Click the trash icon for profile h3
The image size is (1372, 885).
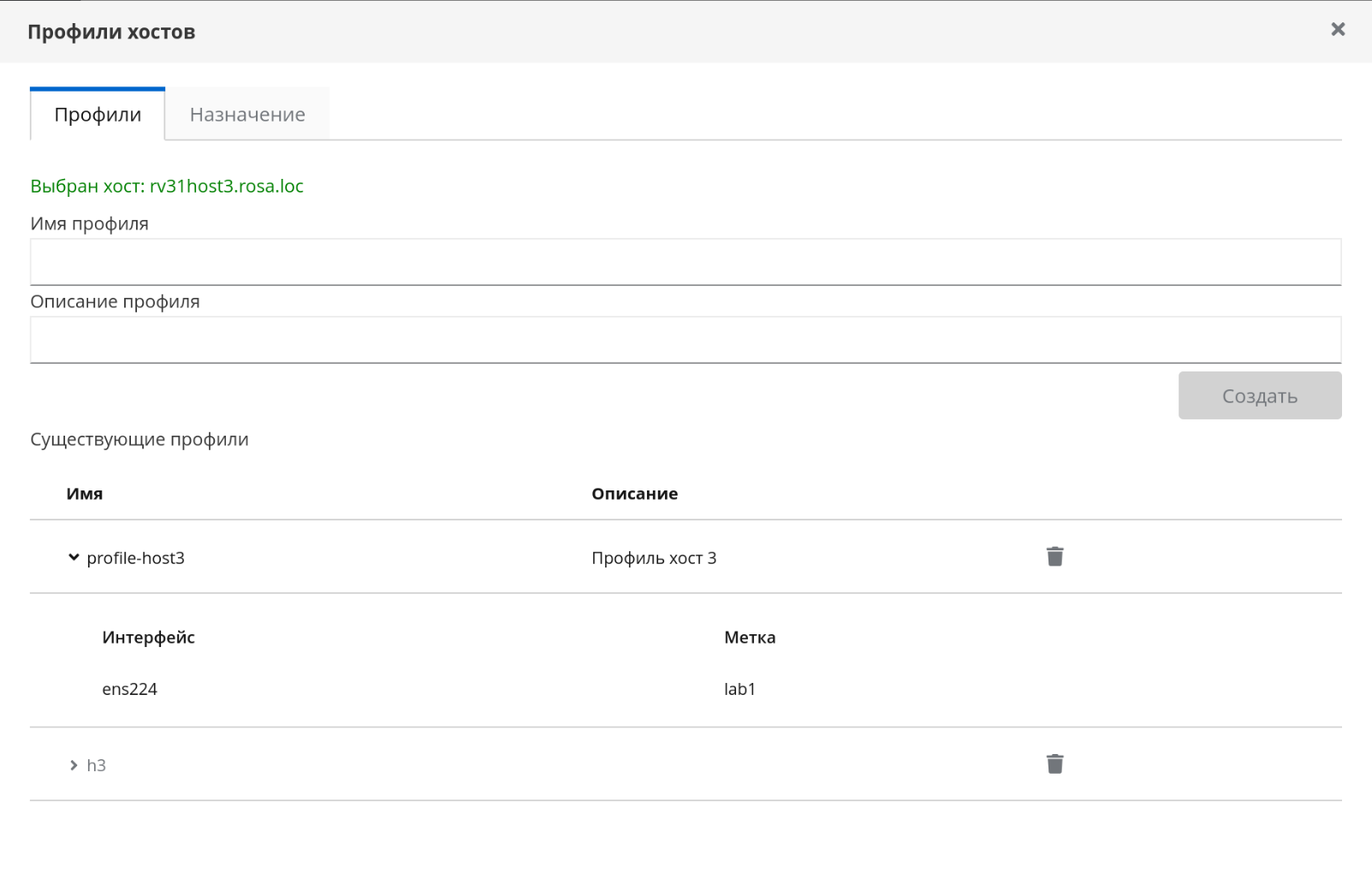[1054, 764]
